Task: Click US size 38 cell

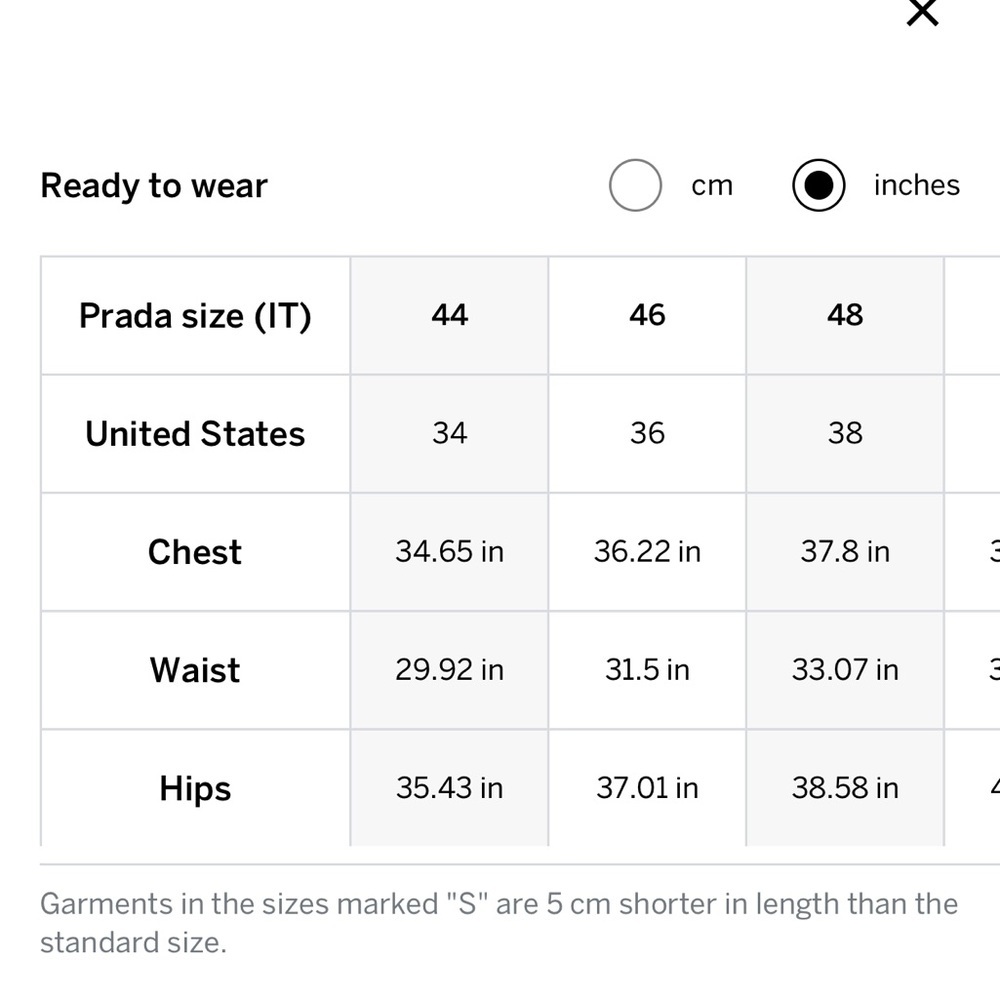Action: click(x=845, y=434)
